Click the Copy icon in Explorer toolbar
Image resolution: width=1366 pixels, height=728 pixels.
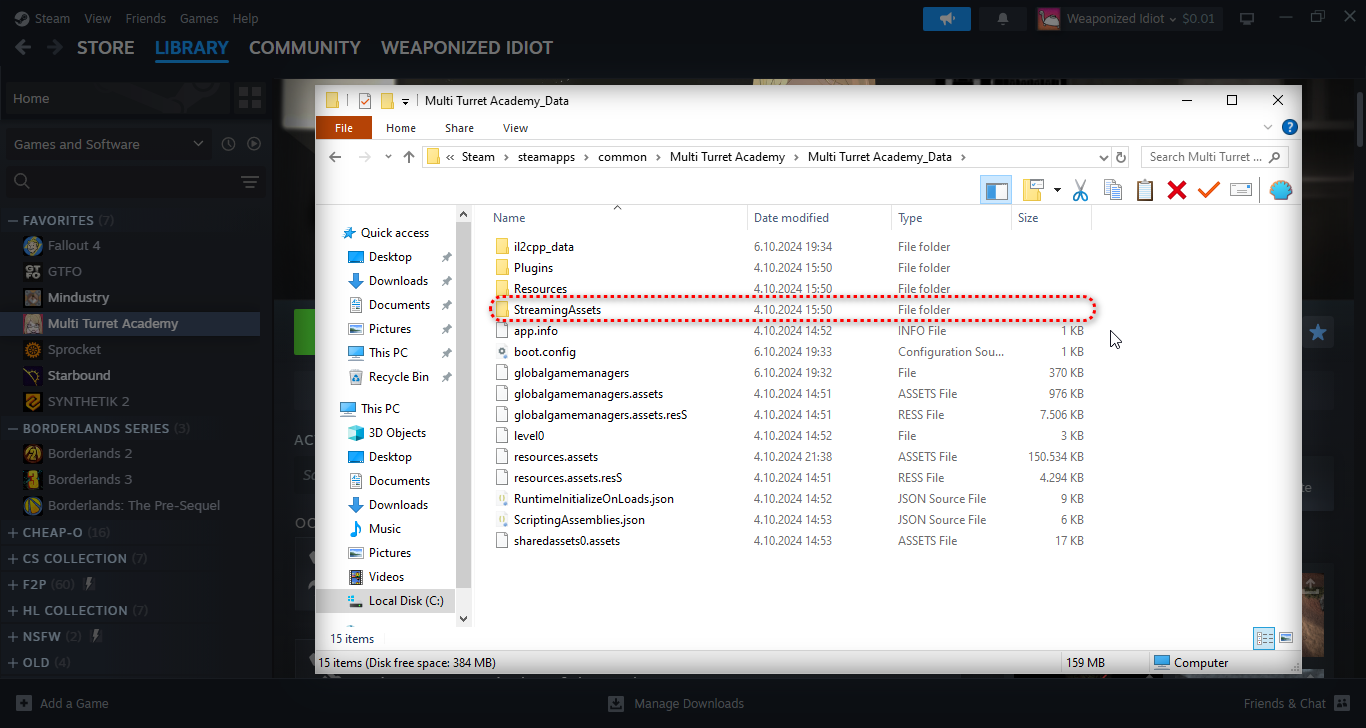(x=1112, y=190)
